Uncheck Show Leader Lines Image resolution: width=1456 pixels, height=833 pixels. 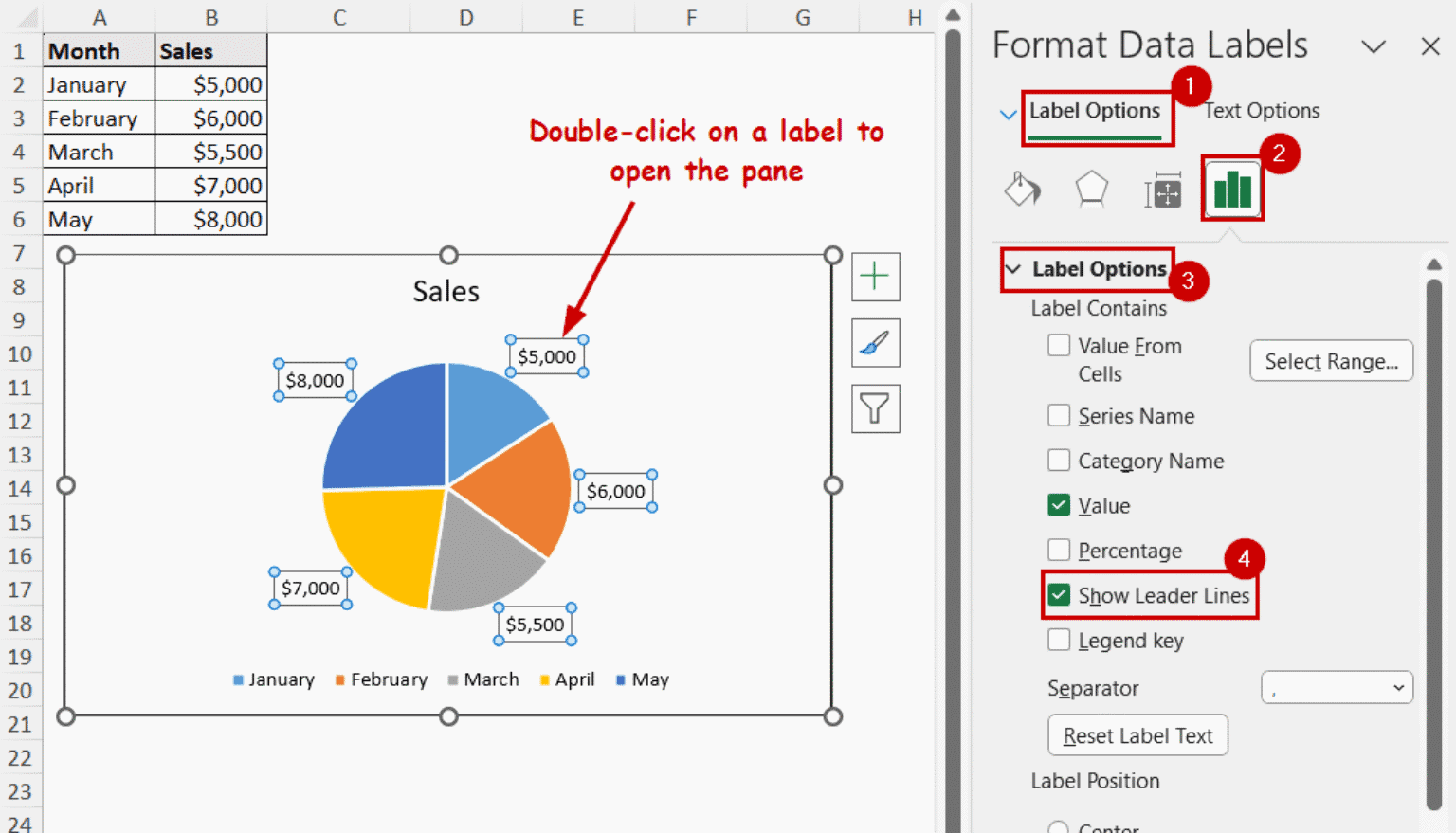pos(1059,595)
